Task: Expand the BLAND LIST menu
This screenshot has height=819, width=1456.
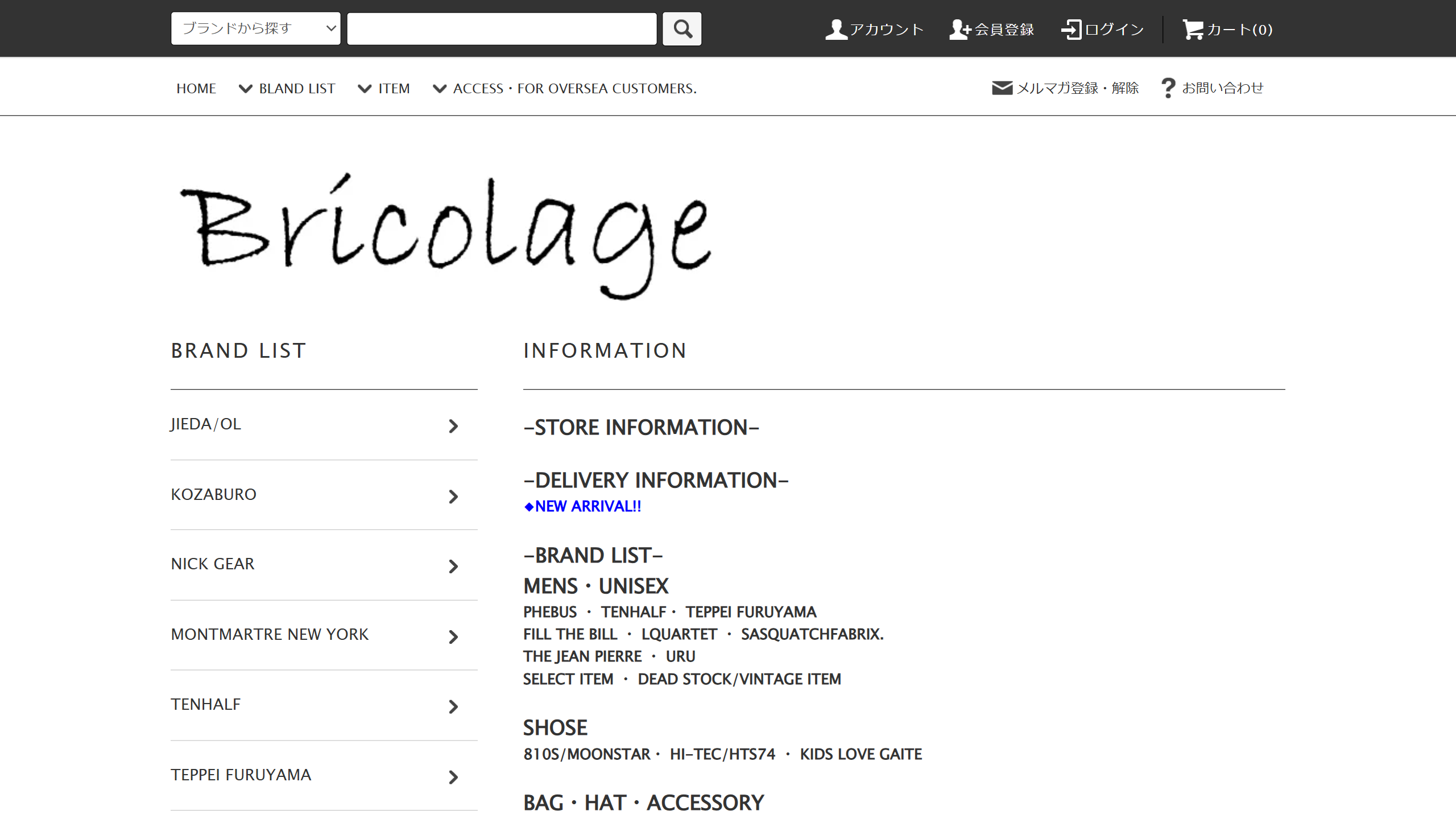Action: pos(287,89)
